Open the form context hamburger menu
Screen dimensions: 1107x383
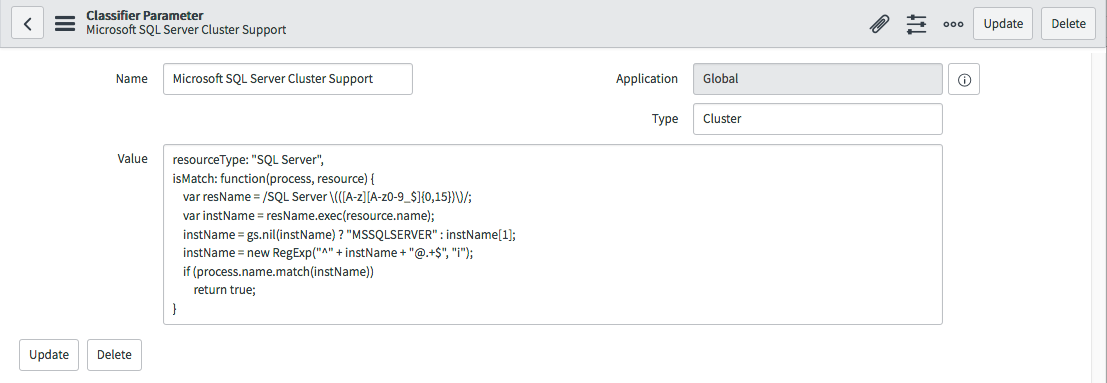pos(65,23)
